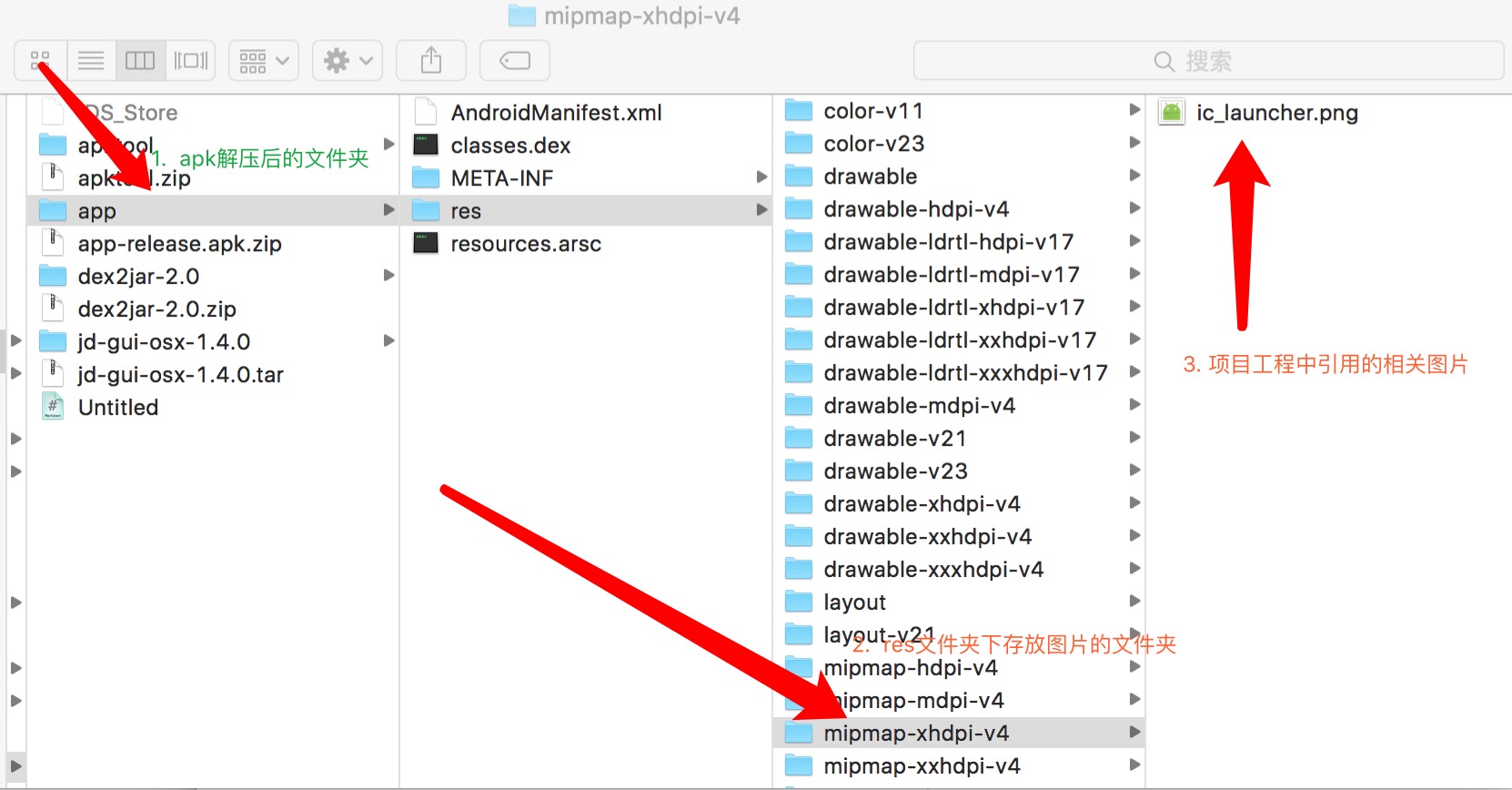Select the mipmap-xxhdpi-v4 folder icon
Screen dimensions: 1512x790
tap(799, 766)
